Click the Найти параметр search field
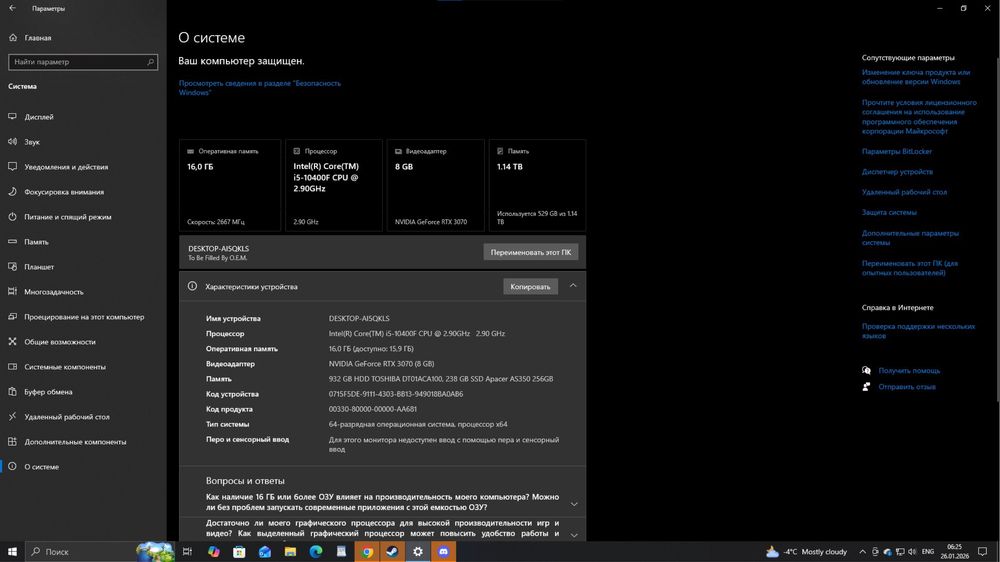1000x562 pixels. (x=83, y=62)
